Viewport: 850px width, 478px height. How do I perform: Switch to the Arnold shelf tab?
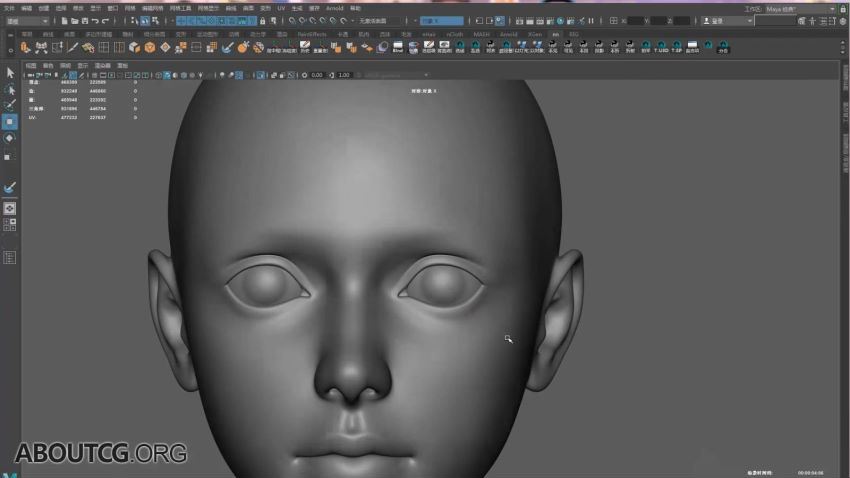[x=509, y=33]
